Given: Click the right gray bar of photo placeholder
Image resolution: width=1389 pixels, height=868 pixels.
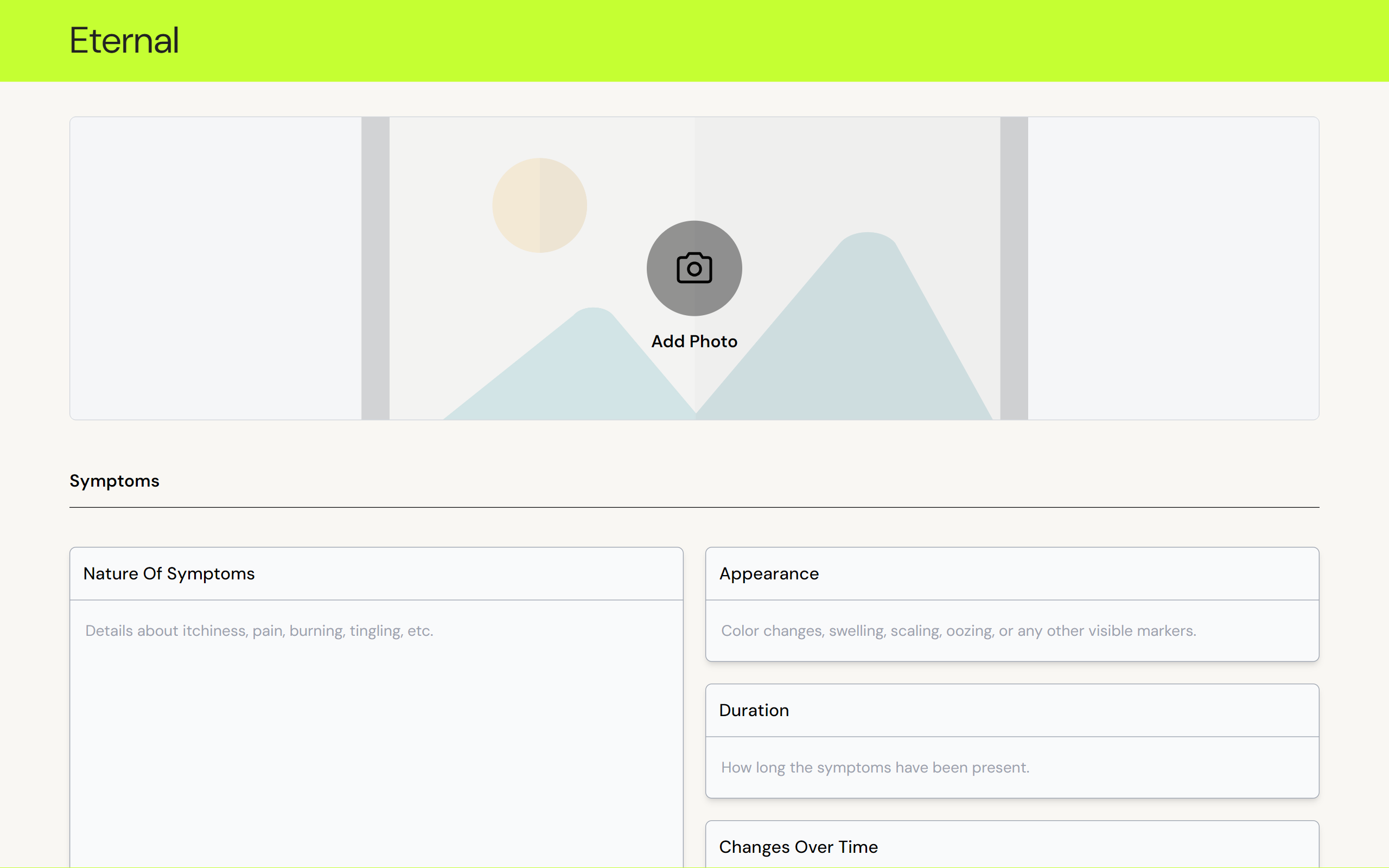Looking at the screenshot, I should click(1014, 268).
